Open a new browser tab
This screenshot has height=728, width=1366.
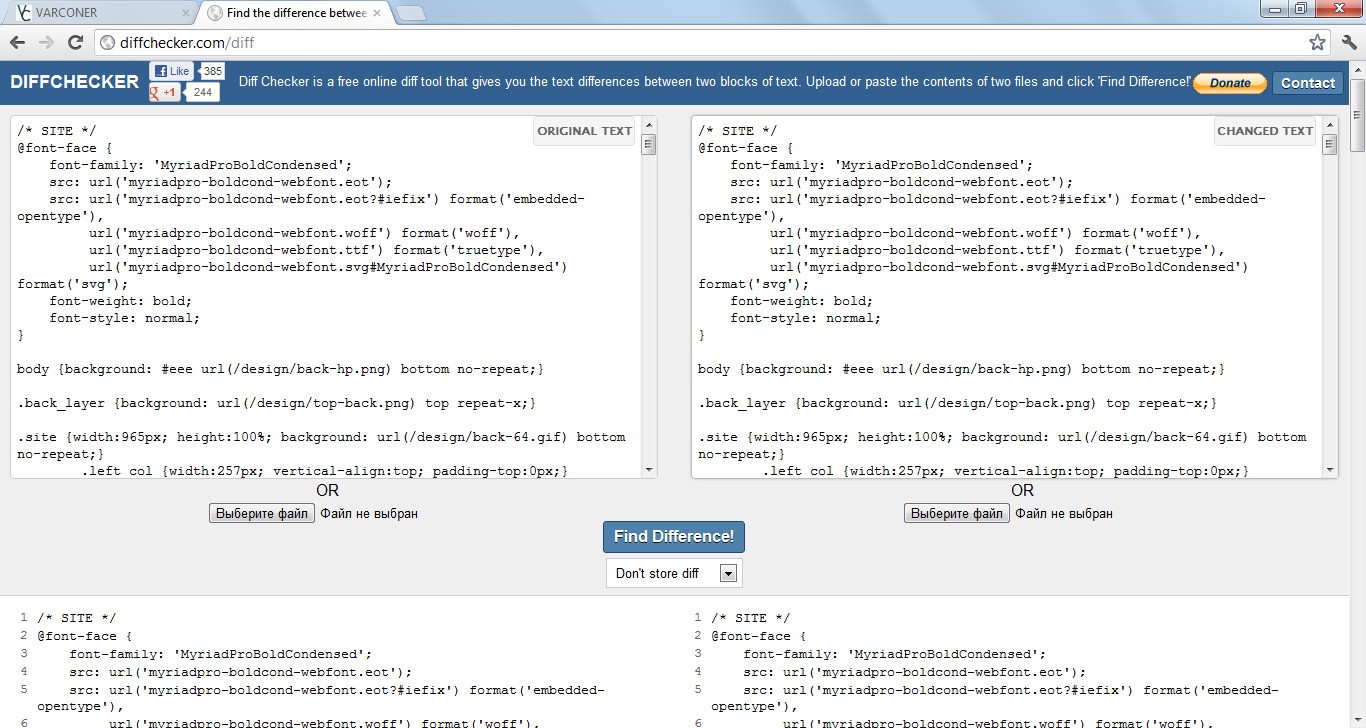(411, 13)
